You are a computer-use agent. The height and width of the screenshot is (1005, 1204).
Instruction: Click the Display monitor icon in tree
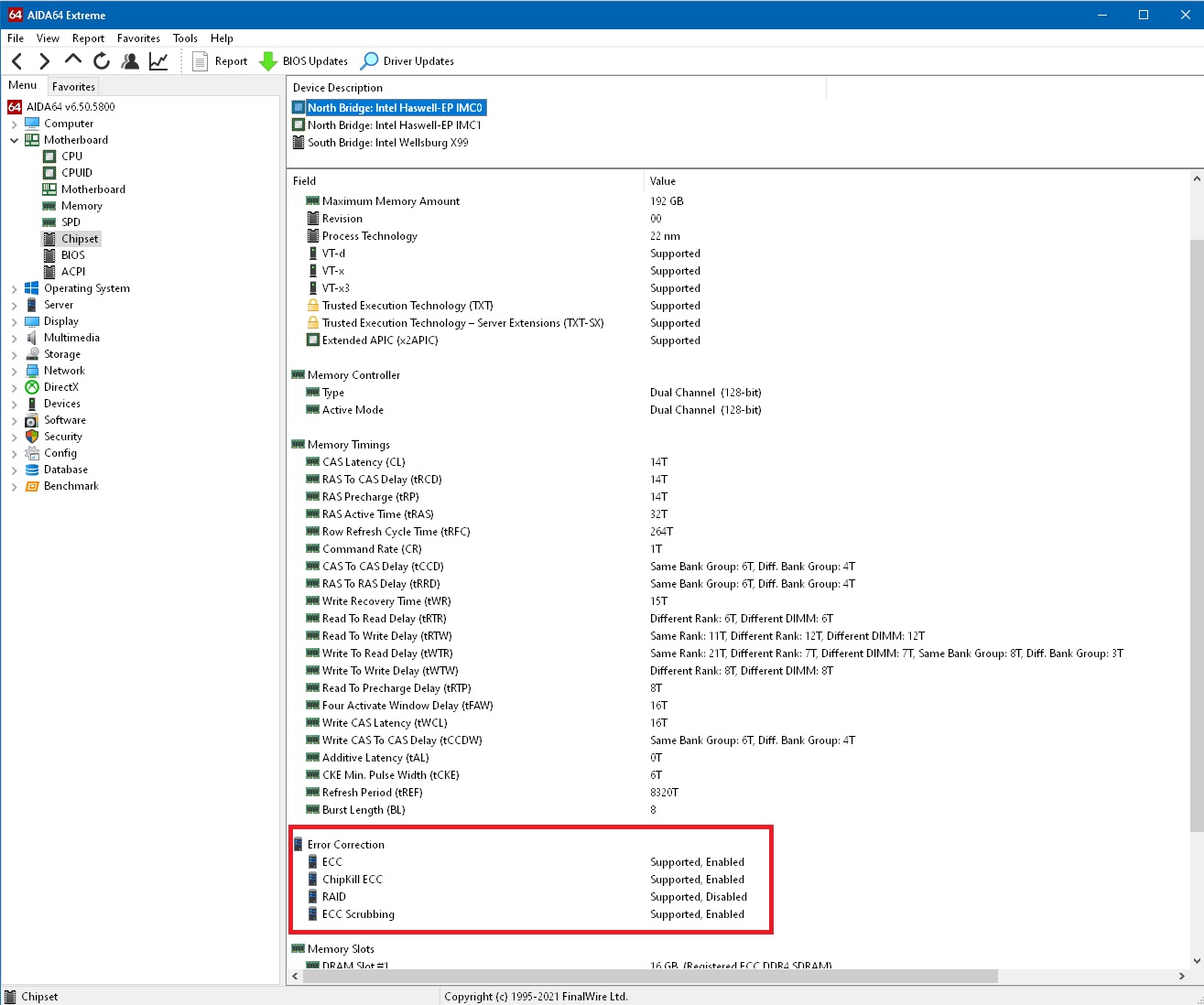click(32, 321)
